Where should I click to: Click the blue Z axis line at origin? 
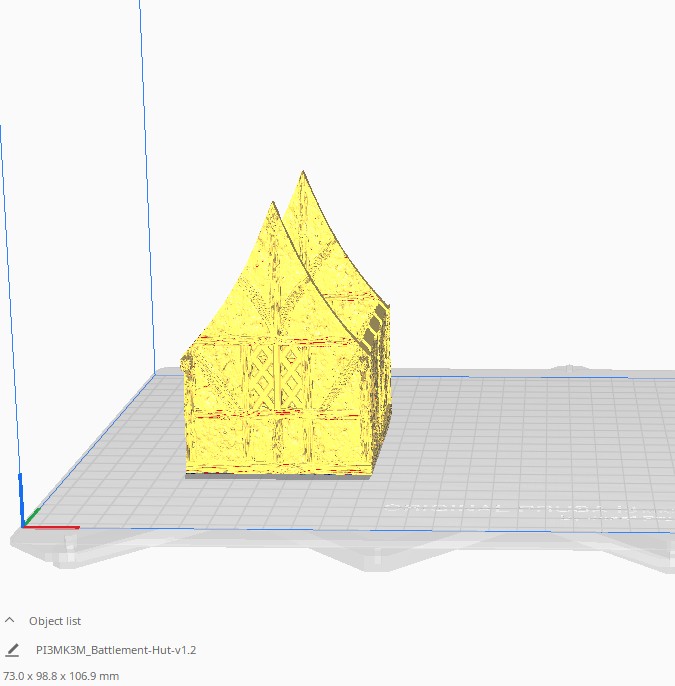coord(20,495)
